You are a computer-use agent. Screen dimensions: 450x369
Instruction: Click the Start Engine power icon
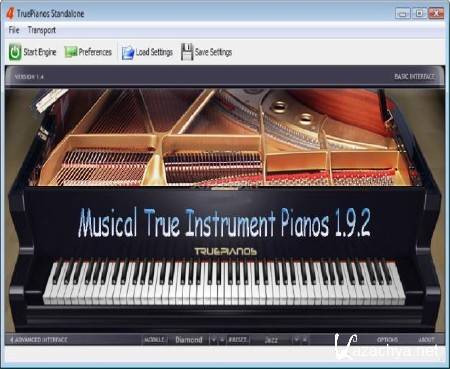point(15,52)
